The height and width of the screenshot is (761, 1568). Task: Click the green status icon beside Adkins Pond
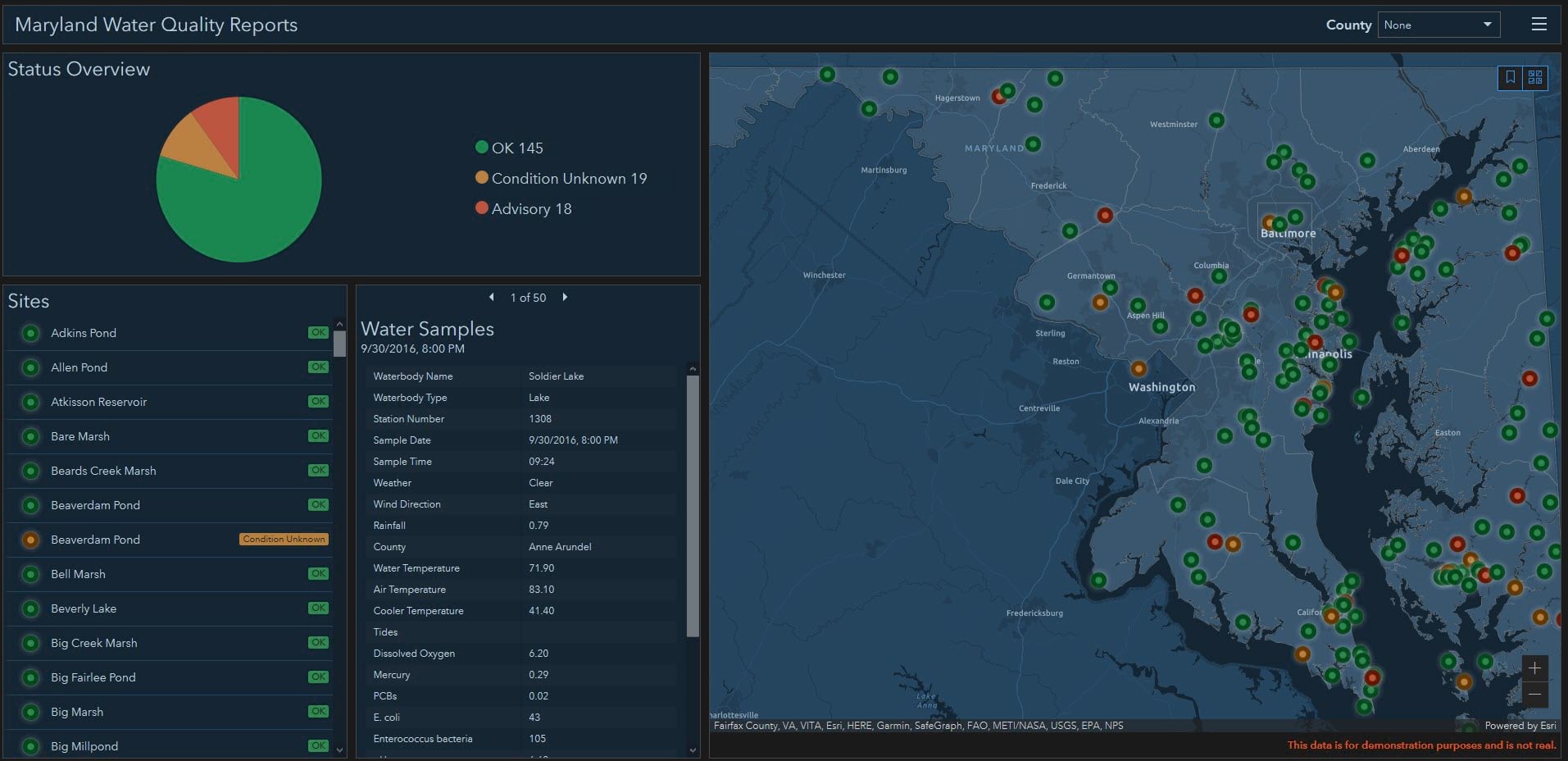30,333
